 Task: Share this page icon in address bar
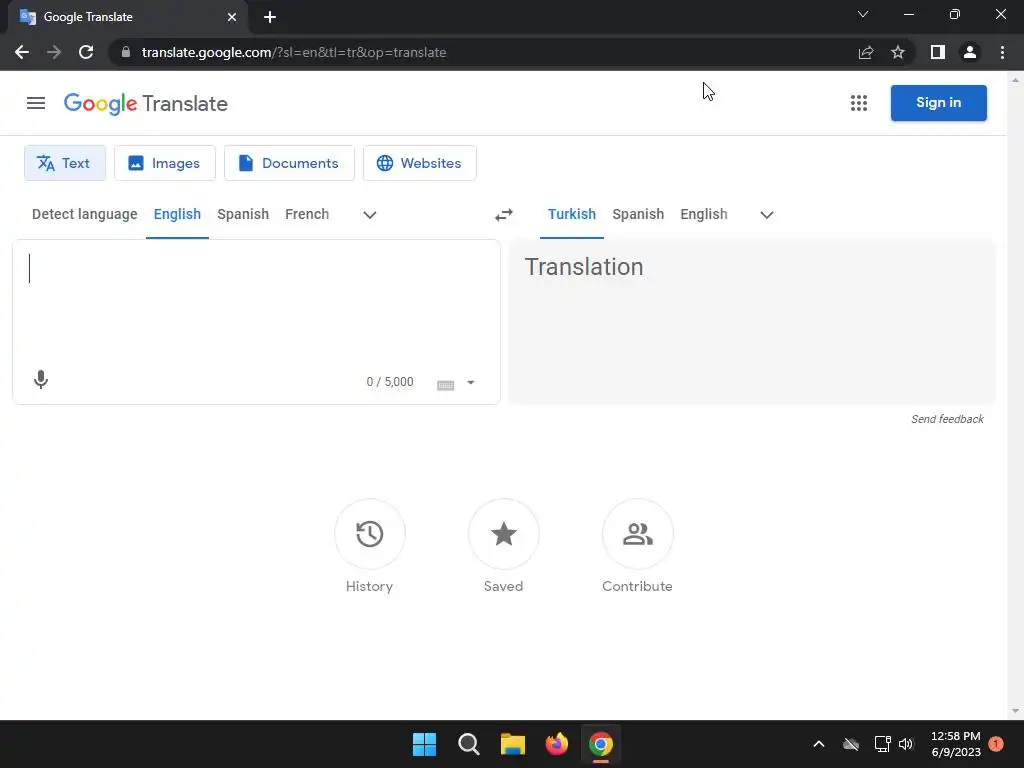click(866, 52)
